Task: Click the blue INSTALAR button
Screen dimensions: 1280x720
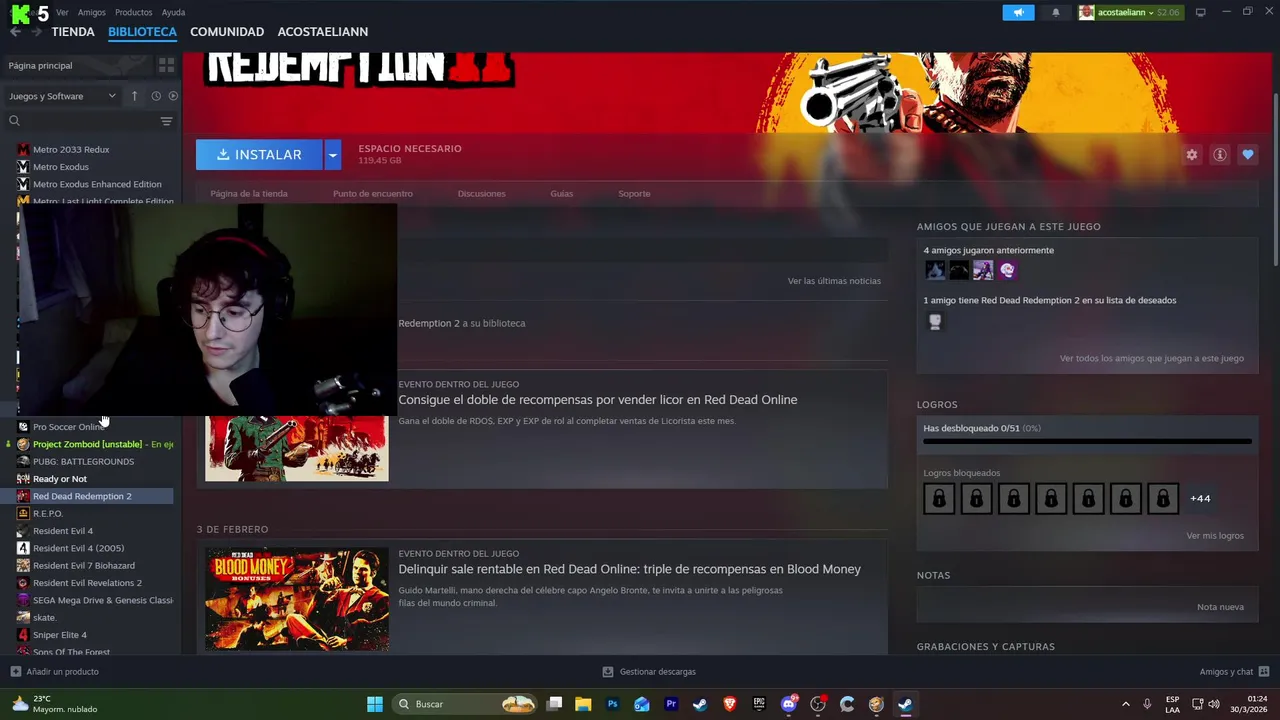Action: pyautogui.click(x=259, y=155)
